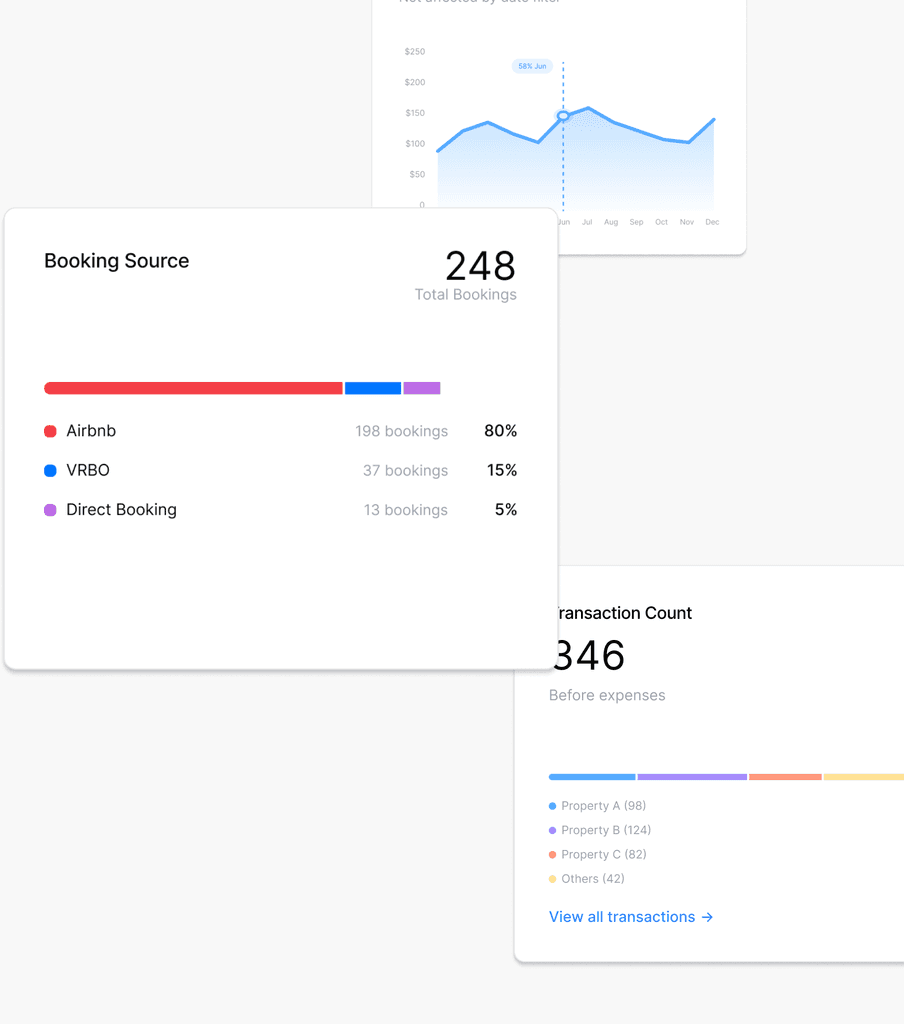Click the "58% Jun" chart tooltip badge

532,66
